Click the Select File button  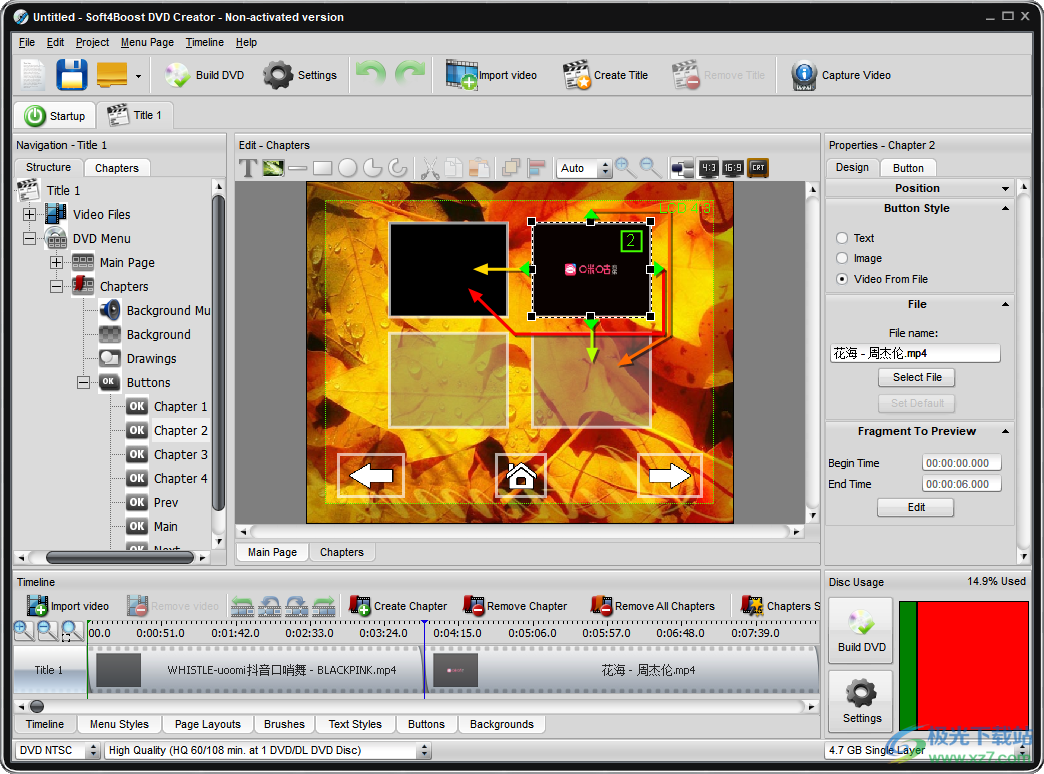coord(916,377)
